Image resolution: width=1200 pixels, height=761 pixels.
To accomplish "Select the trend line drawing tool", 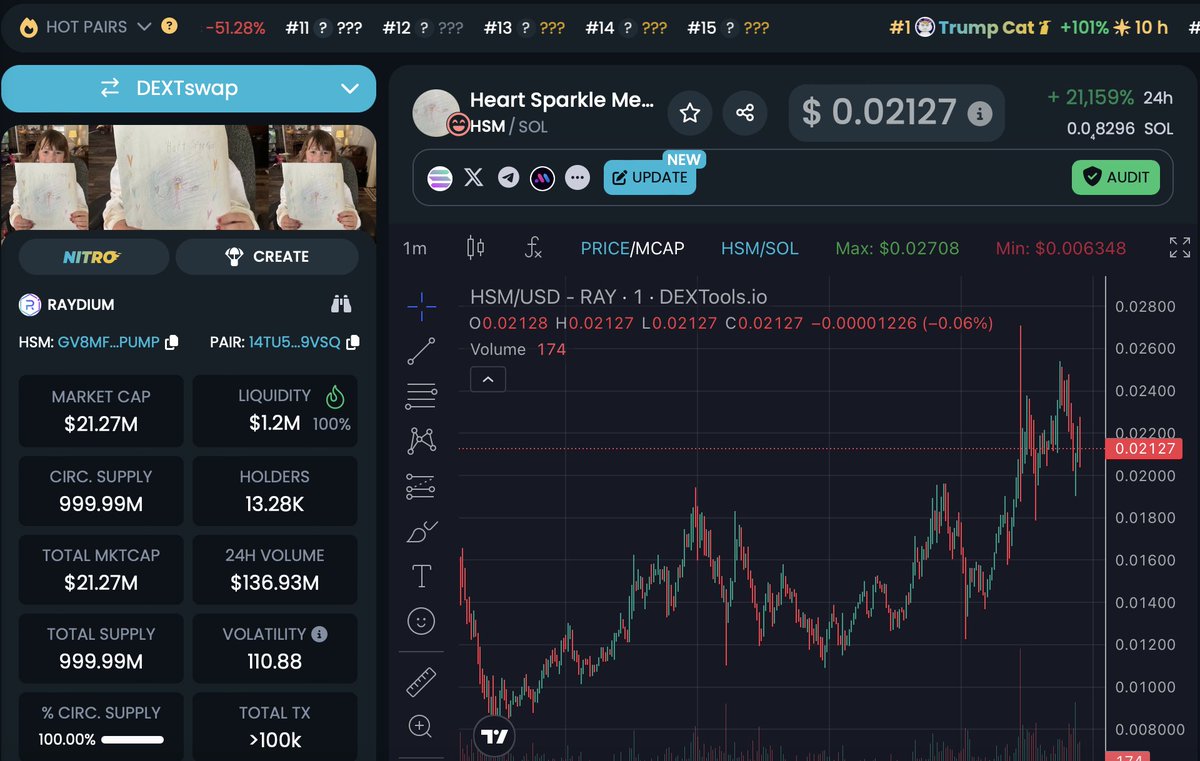I will click(422, 351).
